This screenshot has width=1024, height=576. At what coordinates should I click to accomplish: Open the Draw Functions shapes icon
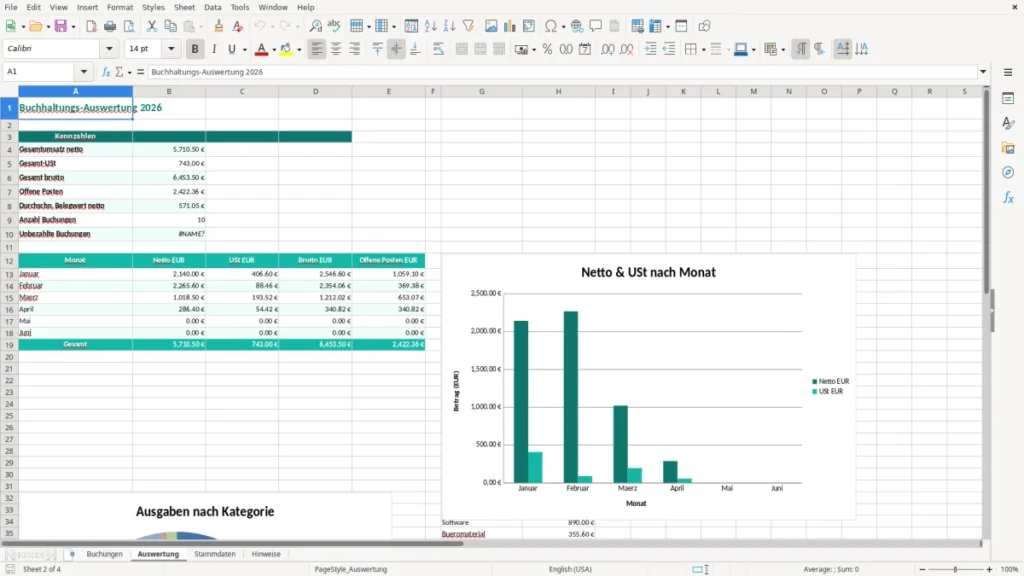[x=704, y=26]
